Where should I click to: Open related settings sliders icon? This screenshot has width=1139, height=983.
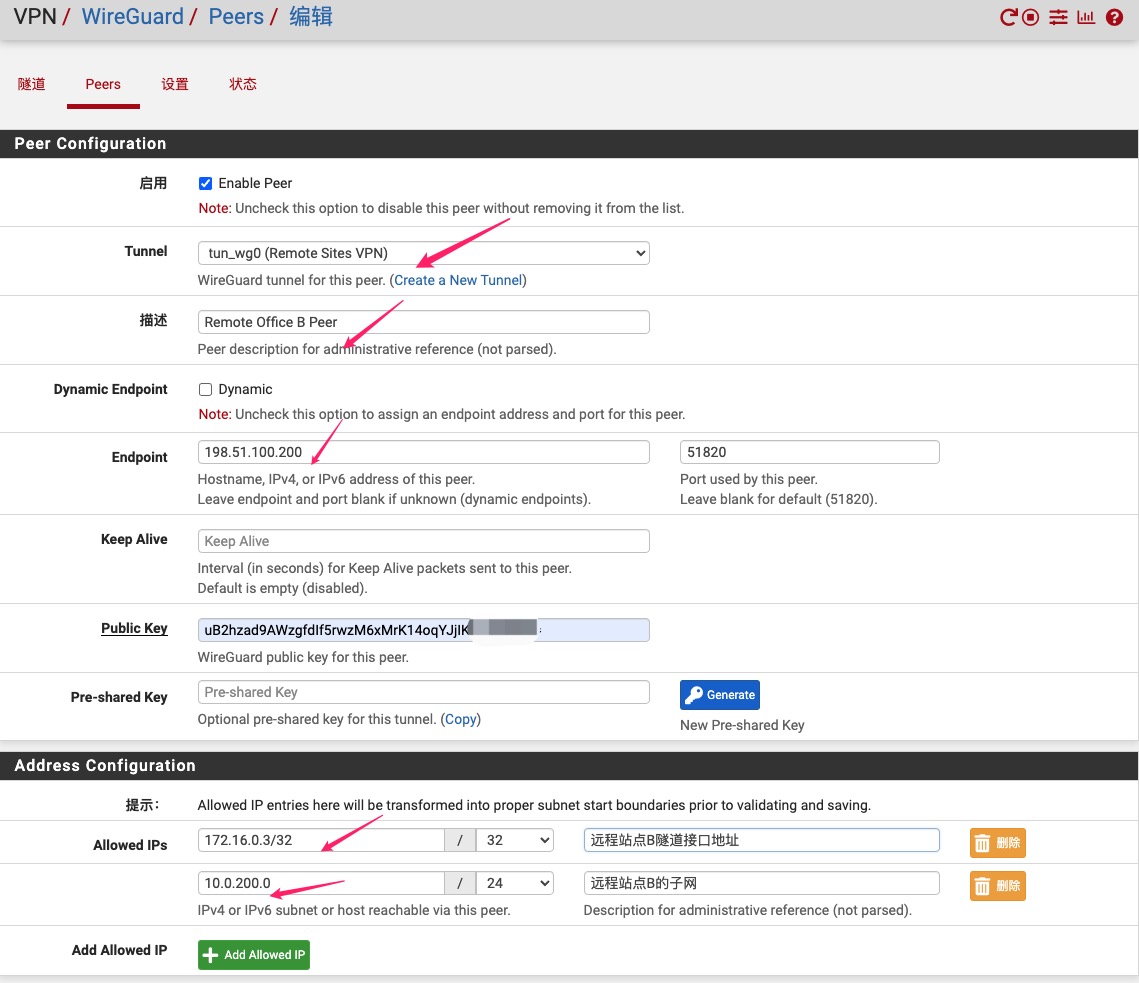click(x=1059, y=17)
